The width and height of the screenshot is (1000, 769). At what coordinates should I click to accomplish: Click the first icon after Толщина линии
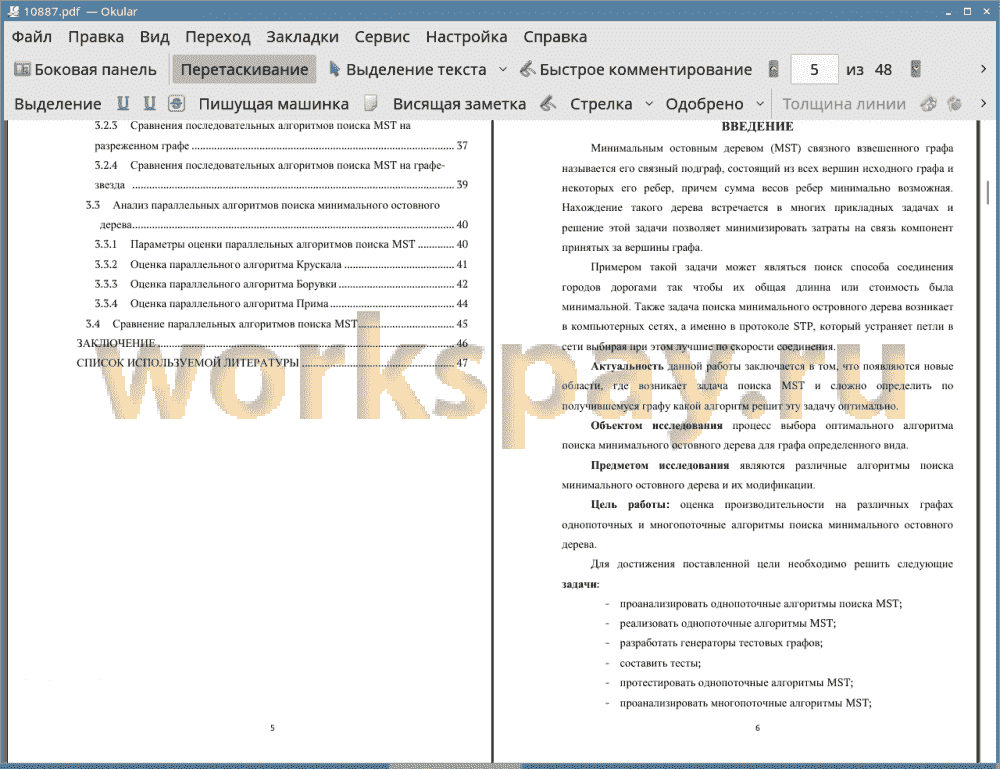point(929,103)
